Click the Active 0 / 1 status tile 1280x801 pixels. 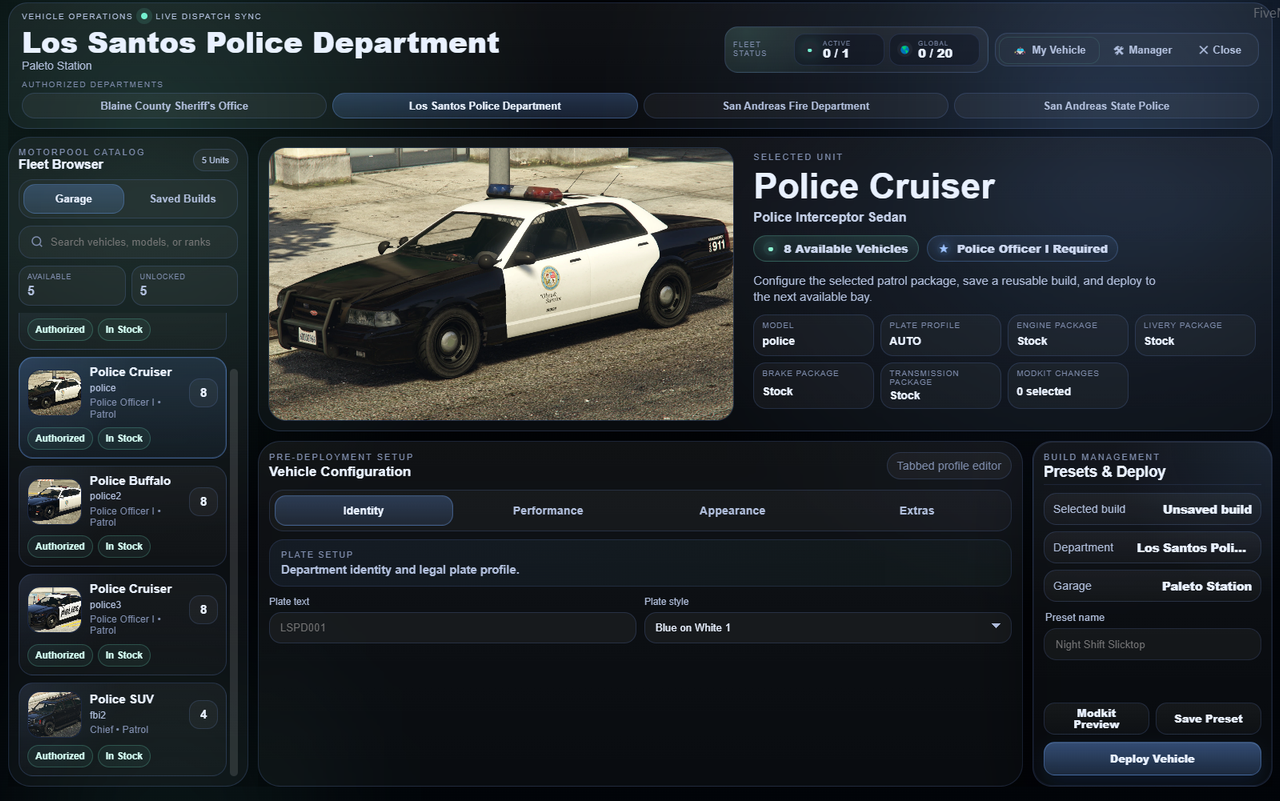839,50
